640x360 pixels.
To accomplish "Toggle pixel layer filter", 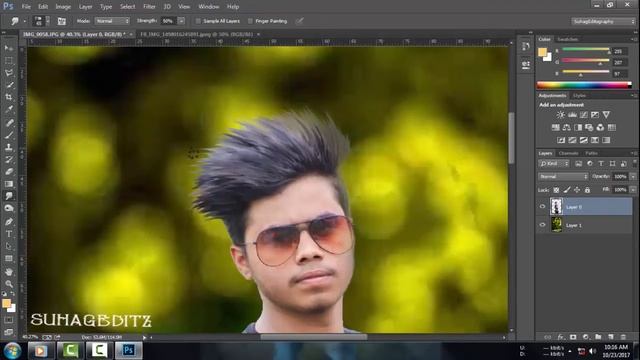I will pos(578,164).
